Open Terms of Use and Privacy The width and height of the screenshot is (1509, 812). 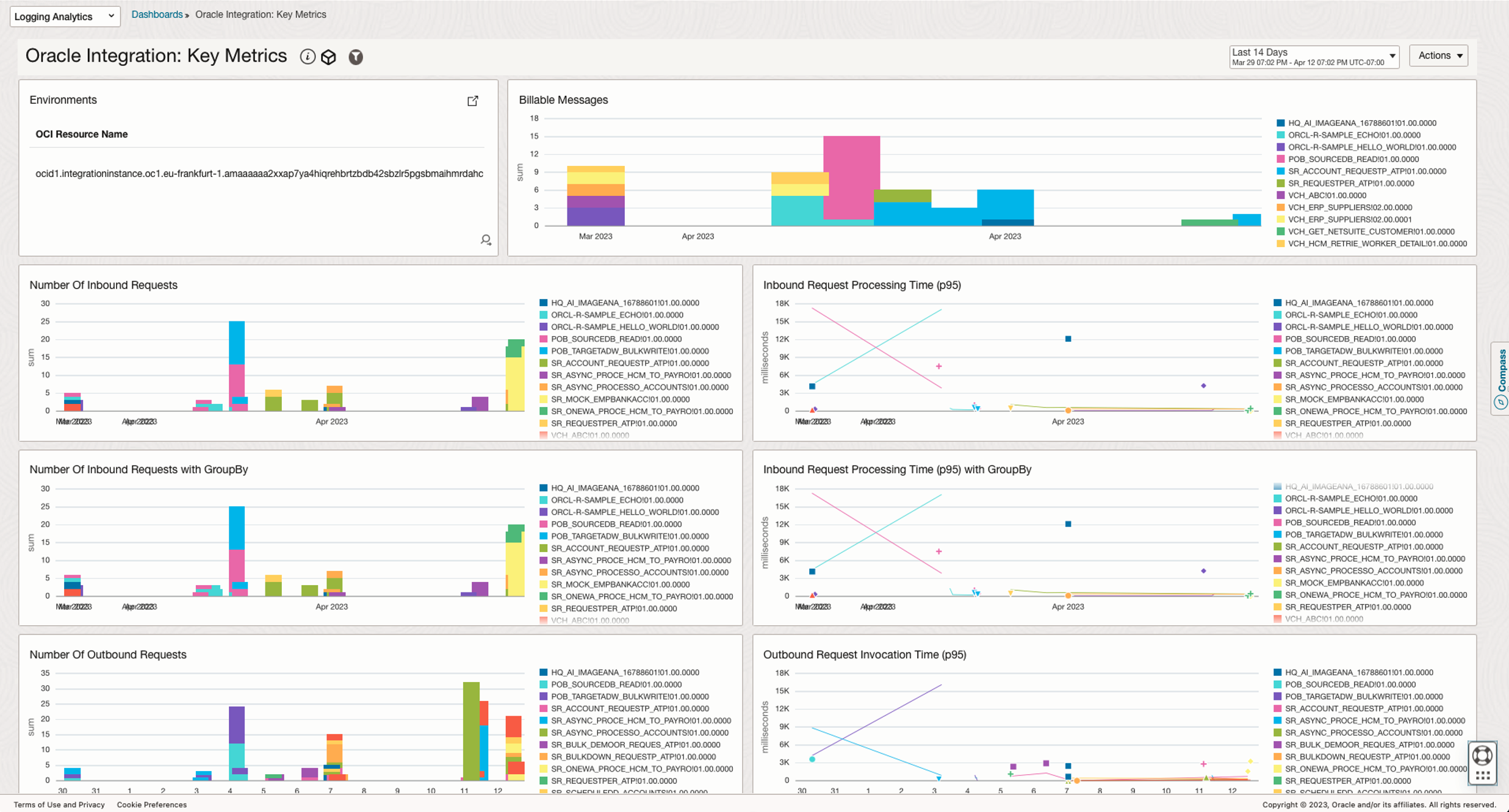click(59, 804)
